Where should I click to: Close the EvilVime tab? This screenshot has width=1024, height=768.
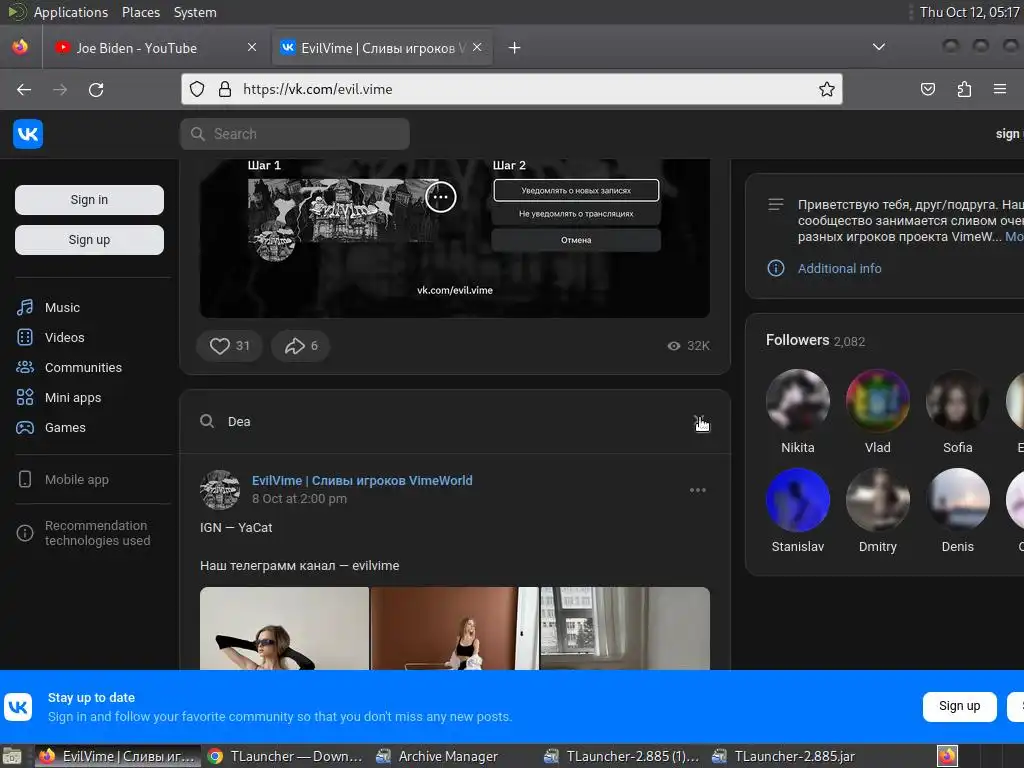[477, 47]
